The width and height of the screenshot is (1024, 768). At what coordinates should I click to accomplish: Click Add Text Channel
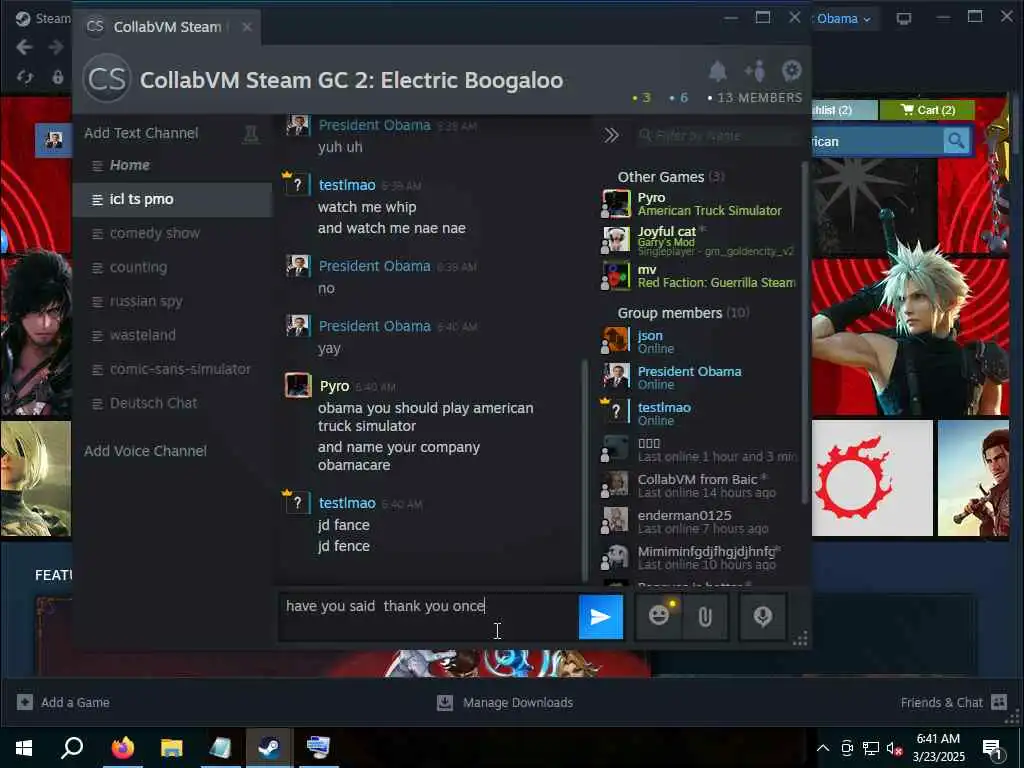point(141,133)
